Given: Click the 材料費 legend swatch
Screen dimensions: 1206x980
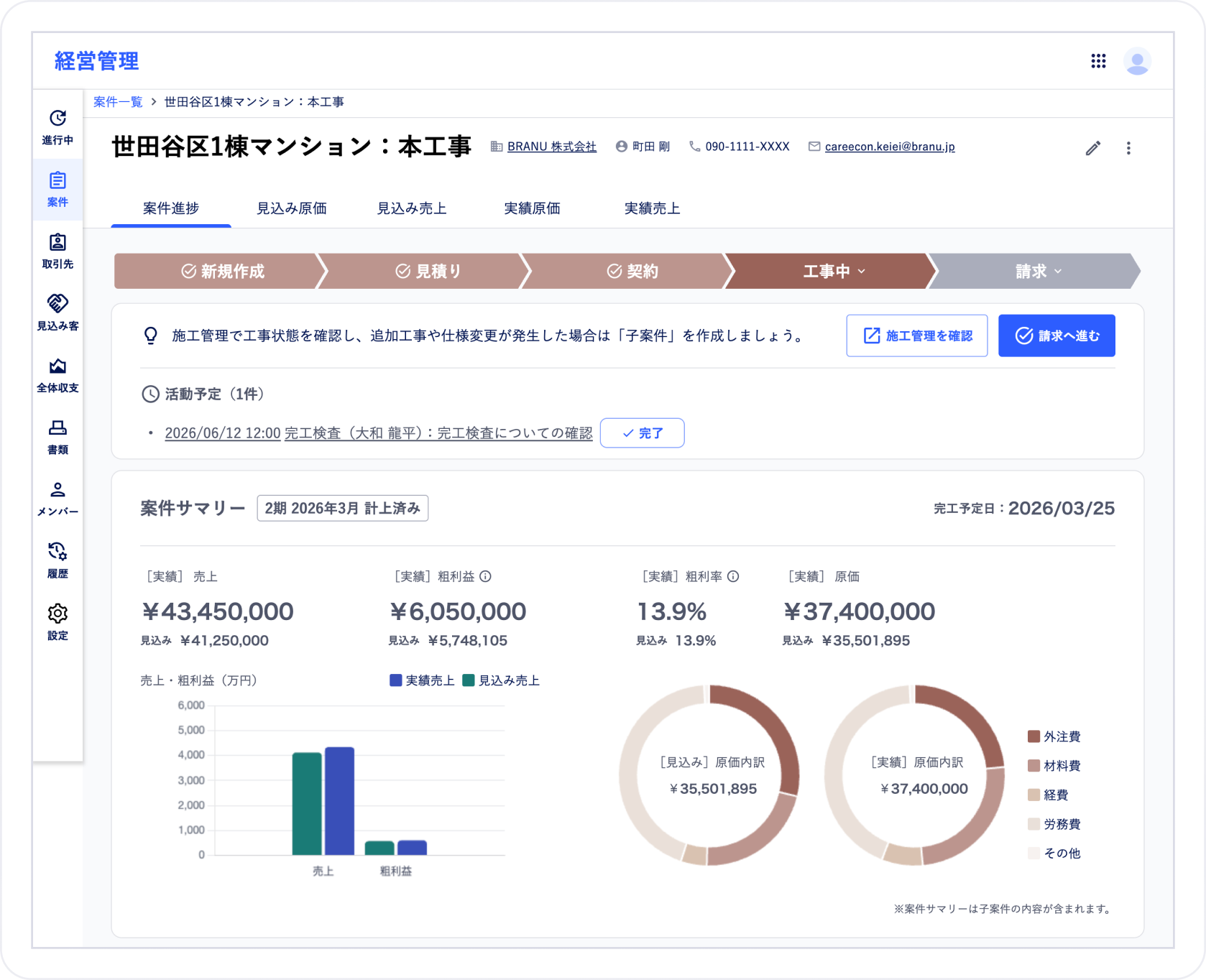Looking at the screenshot, I should point(1034,766).
